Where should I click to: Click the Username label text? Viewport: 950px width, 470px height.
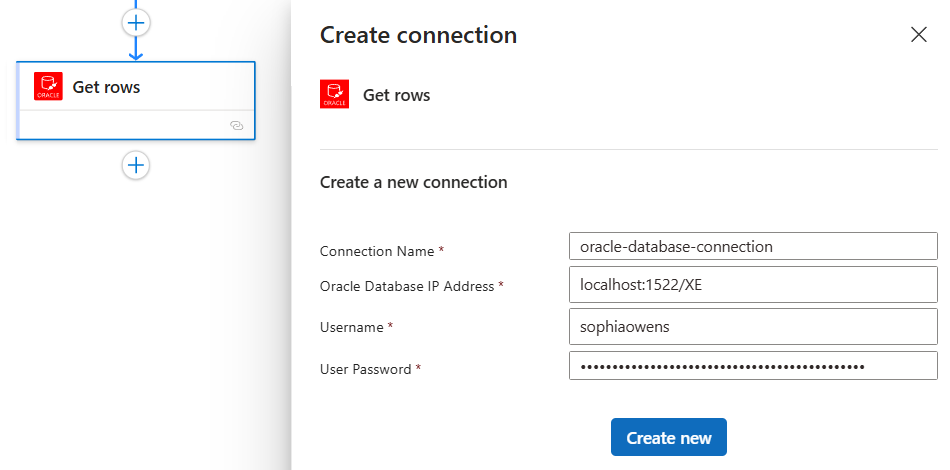click(351, 328)
